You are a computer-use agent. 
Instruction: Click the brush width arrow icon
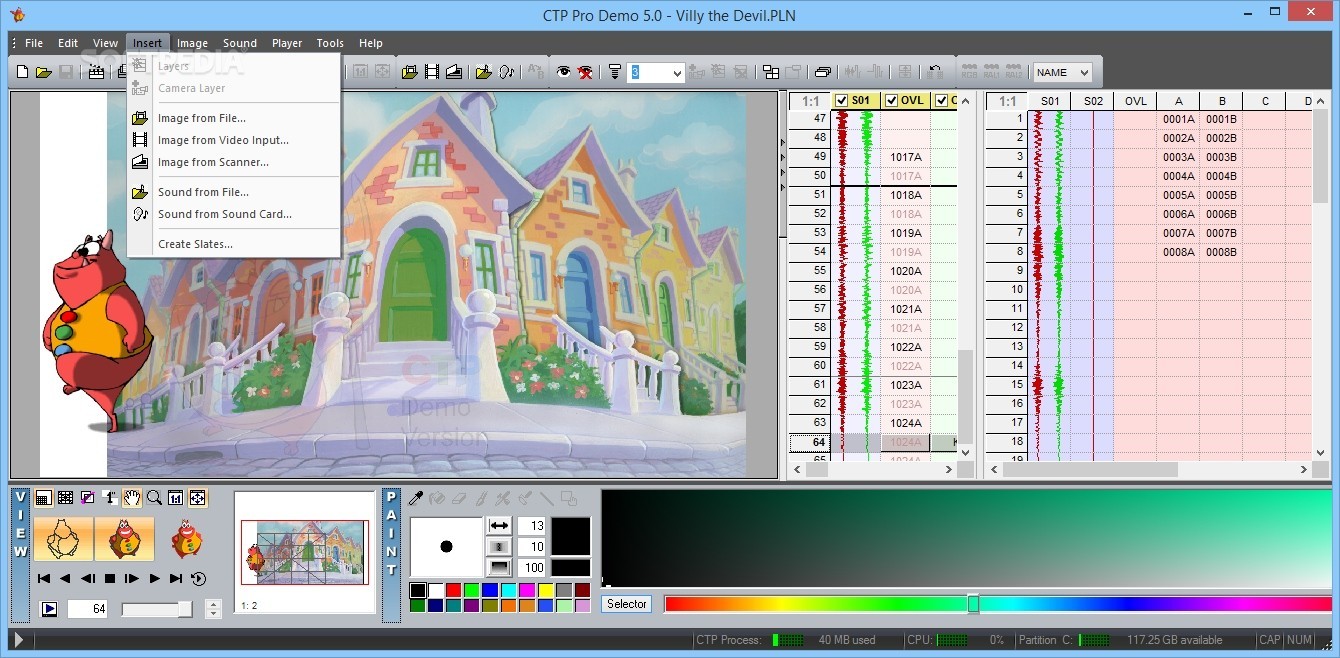[499, 525]
